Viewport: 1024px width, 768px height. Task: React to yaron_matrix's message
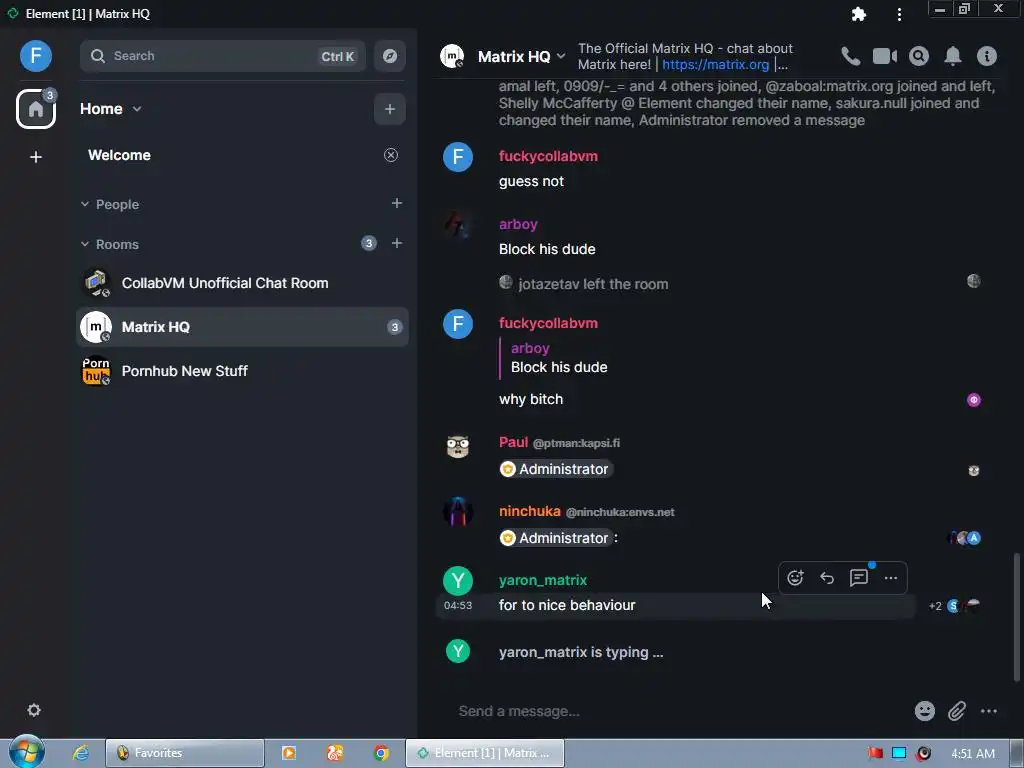pos(795,578)
